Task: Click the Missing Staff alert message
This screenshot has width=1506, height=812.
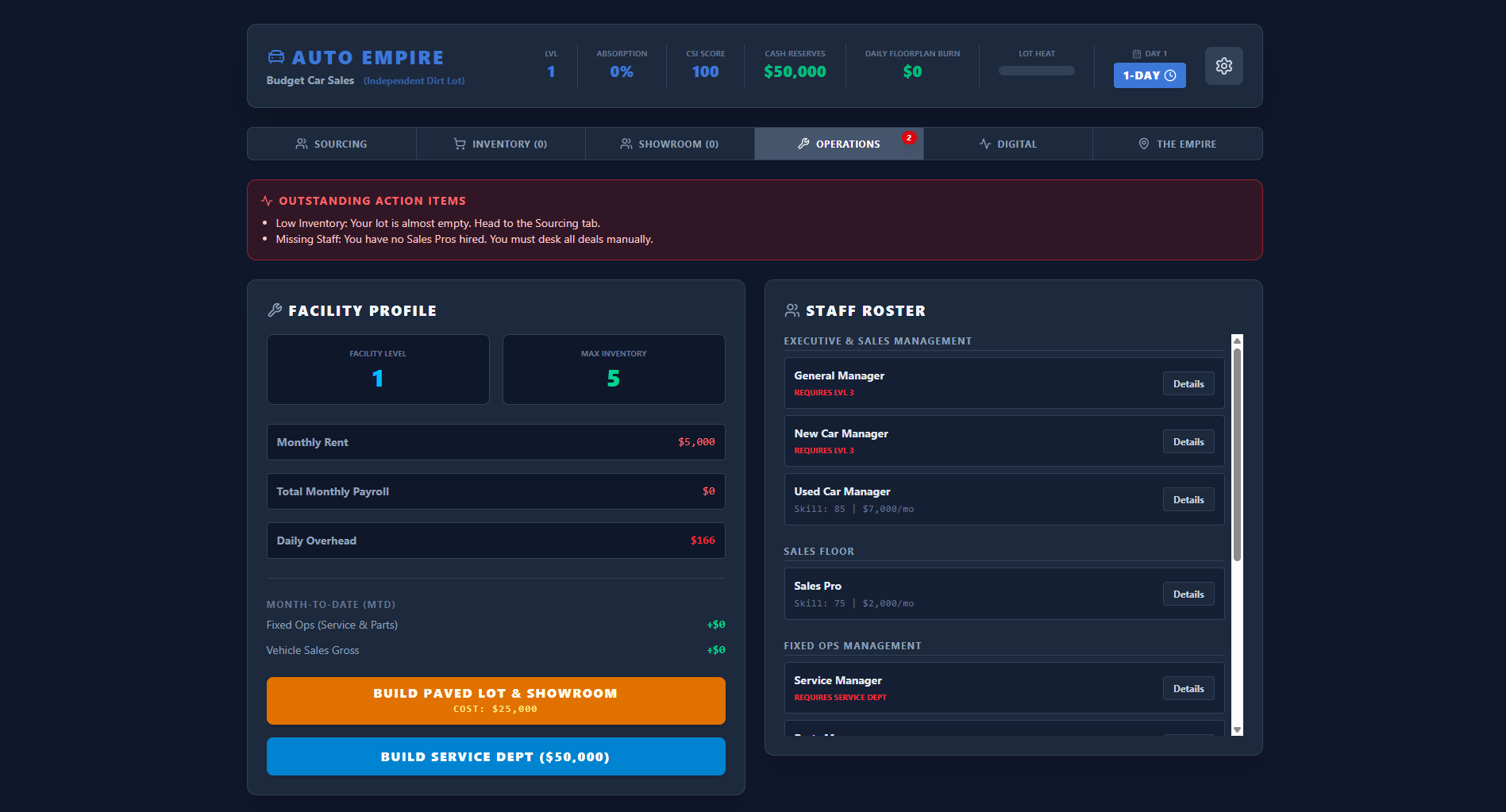Action: tap(464, 239)
